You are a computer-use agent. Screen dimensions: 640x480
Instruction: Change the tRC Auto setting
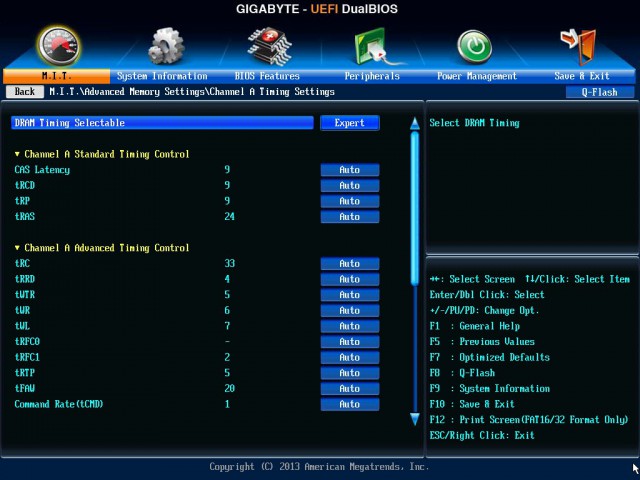(x=350, y=264)
